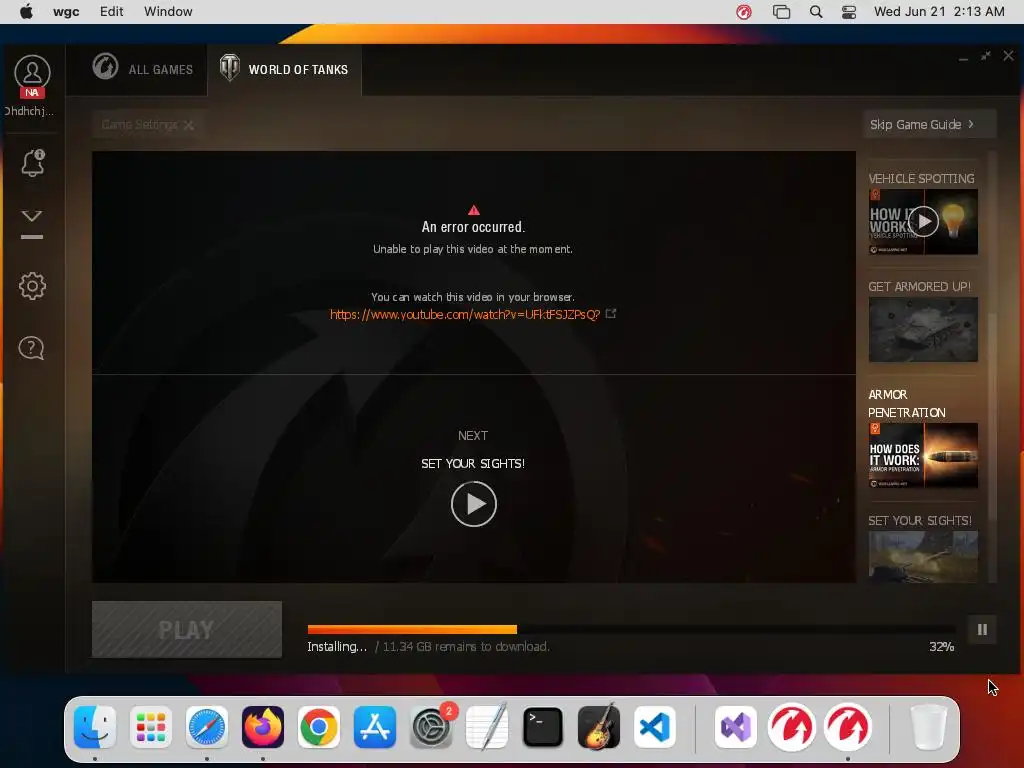Open App Store from the dock
The height and width of the screenshot is (768, 1024).
pos(375,727)
